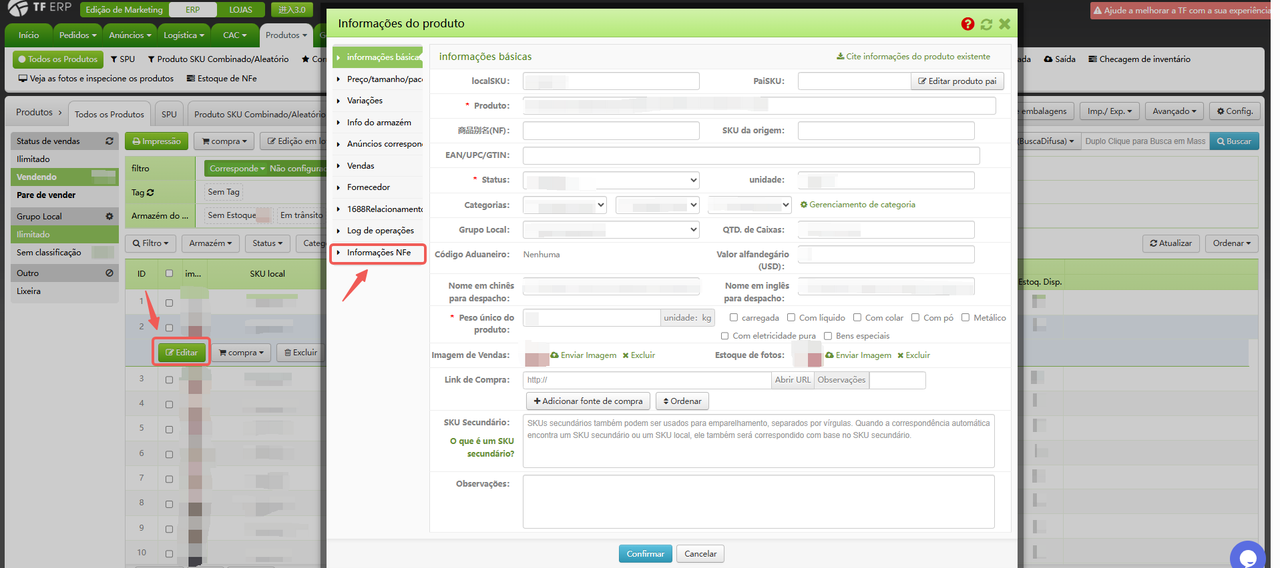Screen dimensions: 1280x568
Task: Tick the Bens especiais checkbox
Action: pos(827,336)
